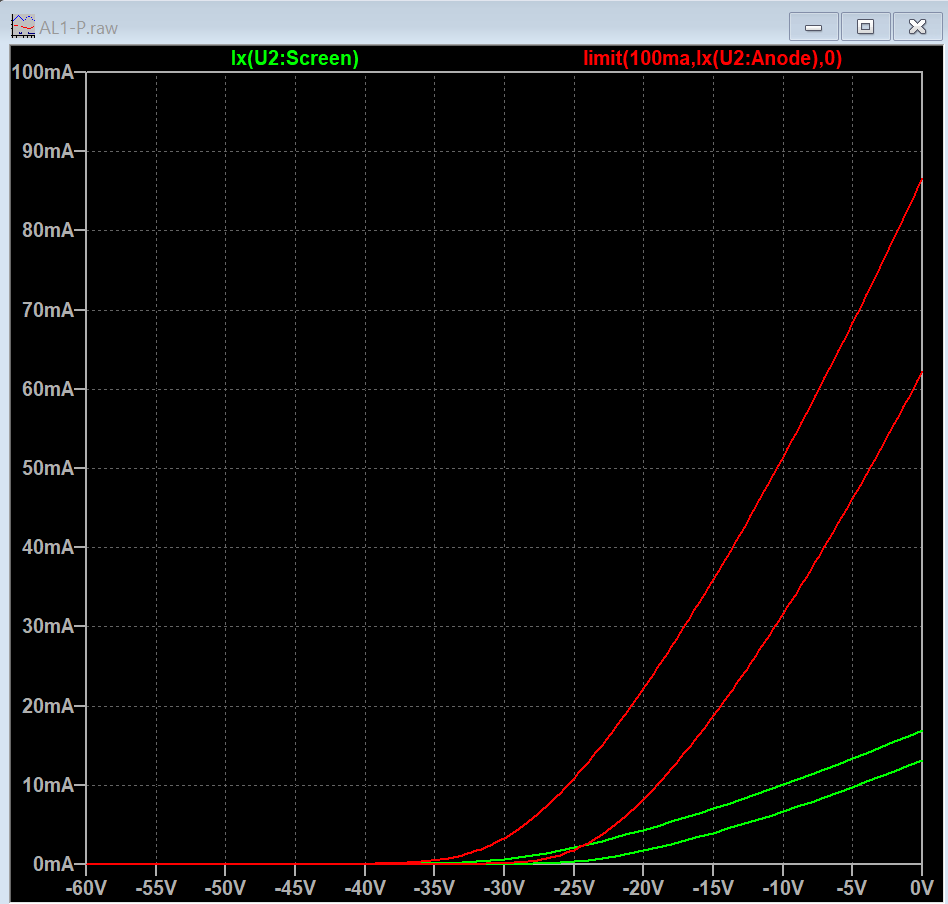948x904 pixels.
Task: Click the -45V horizontal axis label
Action: (295, 888)
